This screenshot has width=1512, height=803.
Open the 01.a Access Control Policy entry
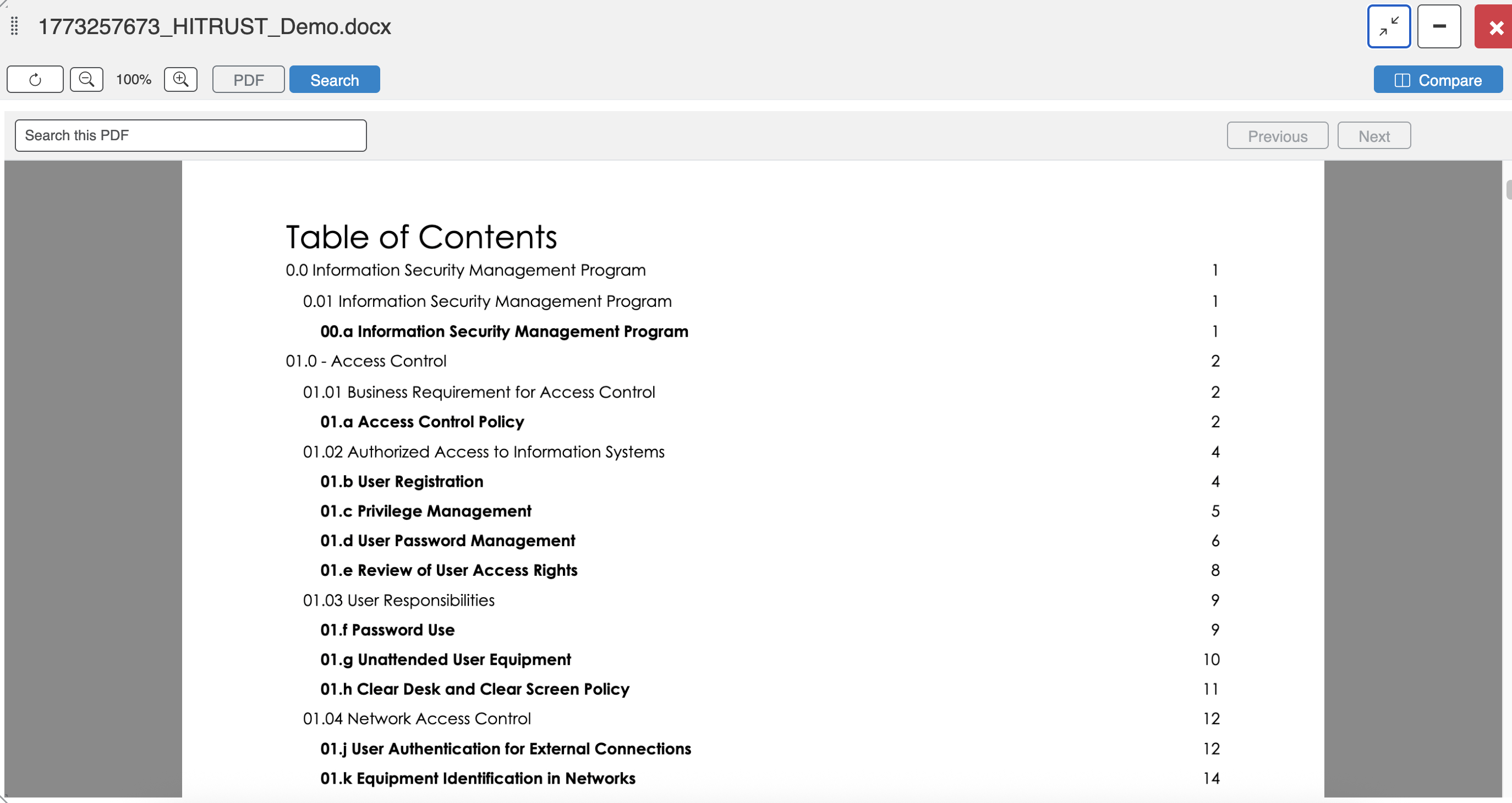point(422,422)
